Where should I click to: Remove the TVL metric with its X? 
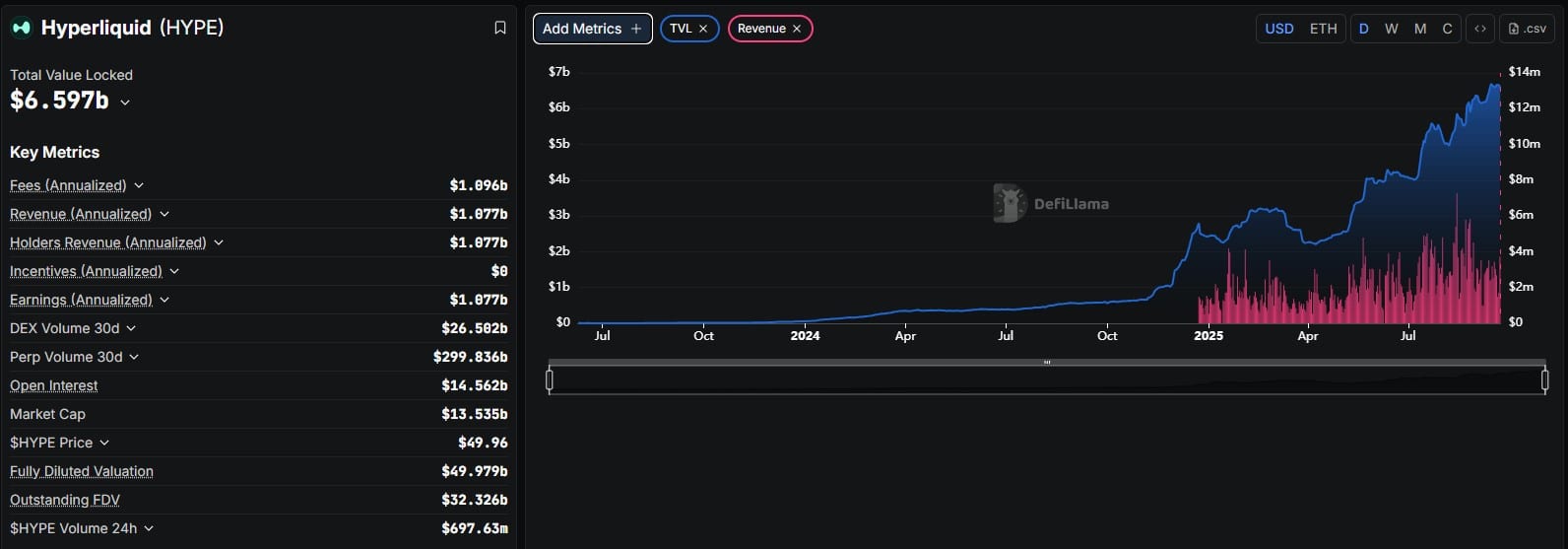(x=703, y=29)
